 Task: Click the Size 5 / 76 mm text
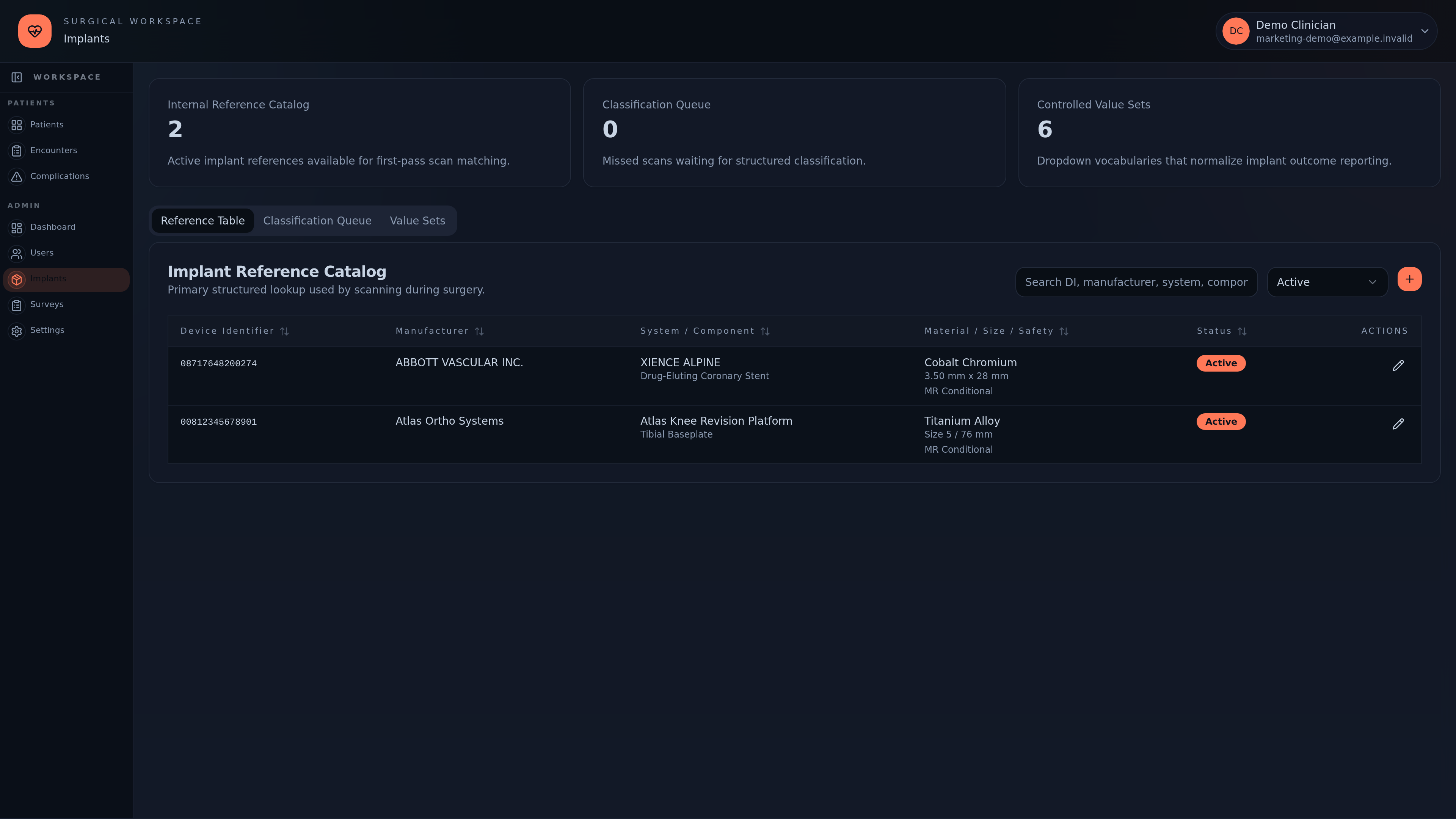pyautogui.click(x=958, y=435)
